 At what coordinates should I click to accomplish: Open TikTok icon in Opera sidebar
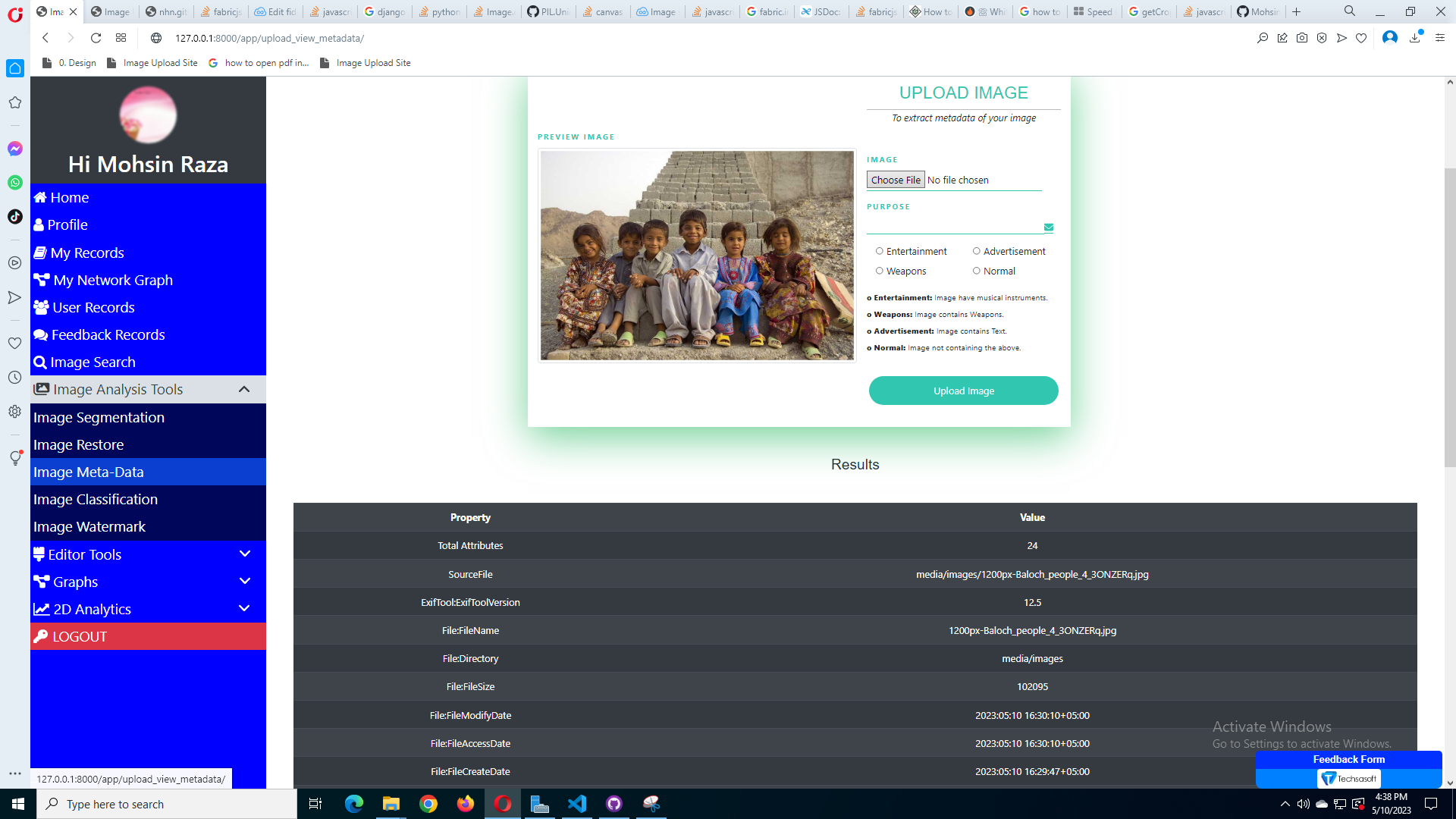pyautogui.click(x=14, y=217)
